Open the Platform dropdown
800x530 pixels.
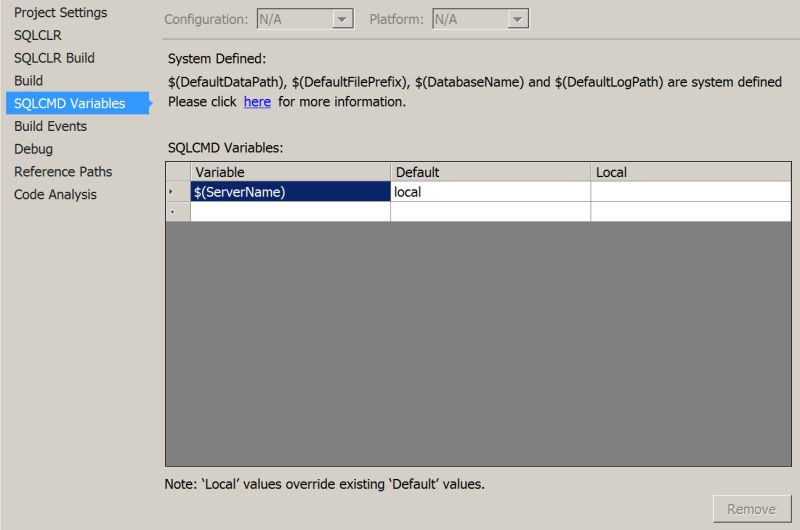coord(480,19)
